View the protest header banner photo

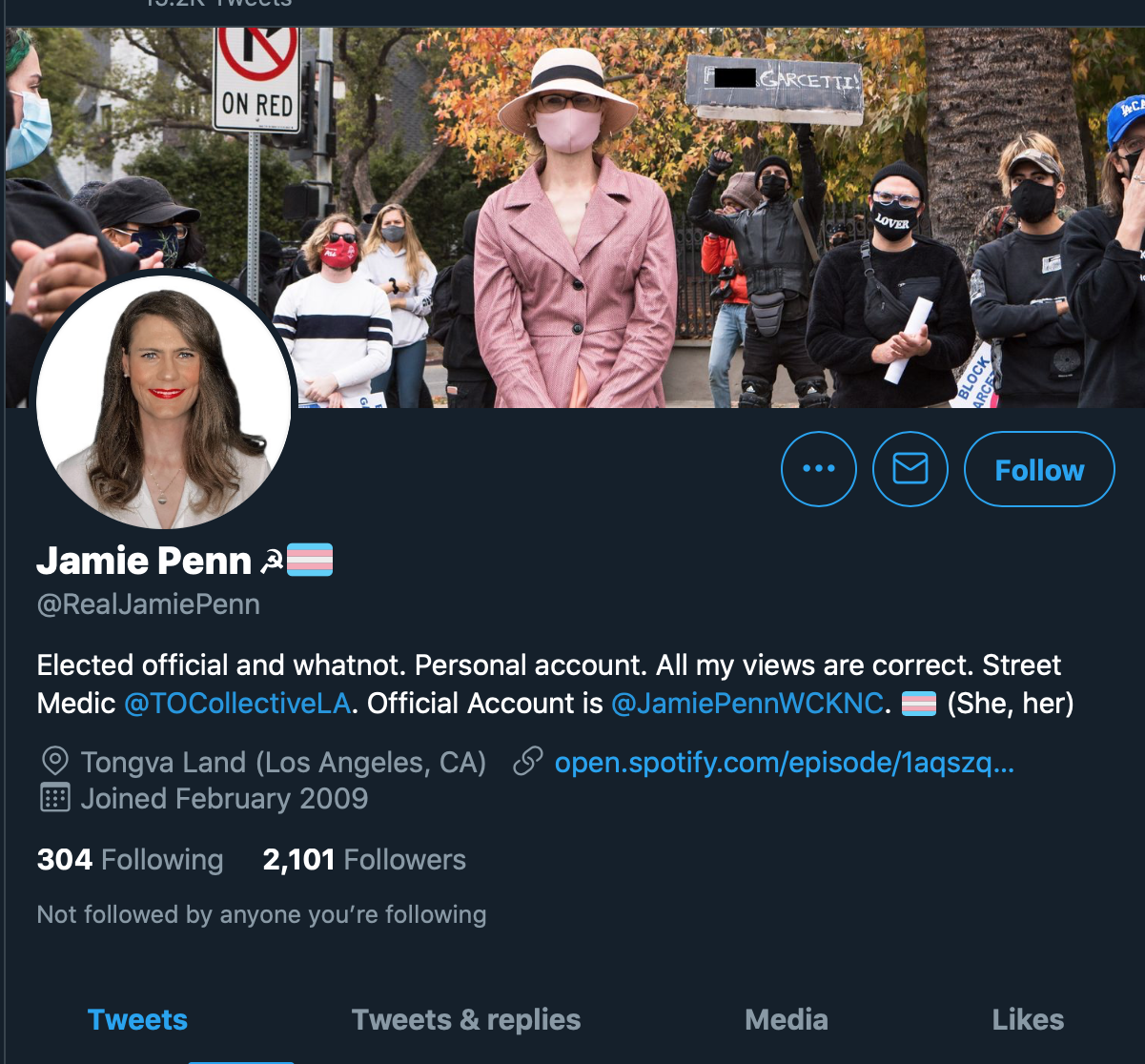574,216
